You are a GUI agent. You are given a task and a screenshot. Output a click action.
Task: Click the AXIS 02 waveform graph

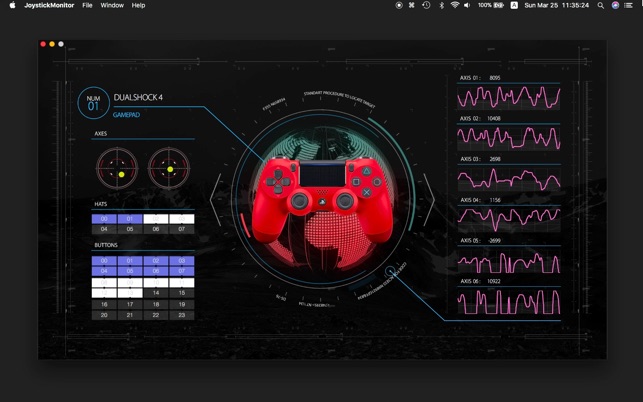point(508,138)
